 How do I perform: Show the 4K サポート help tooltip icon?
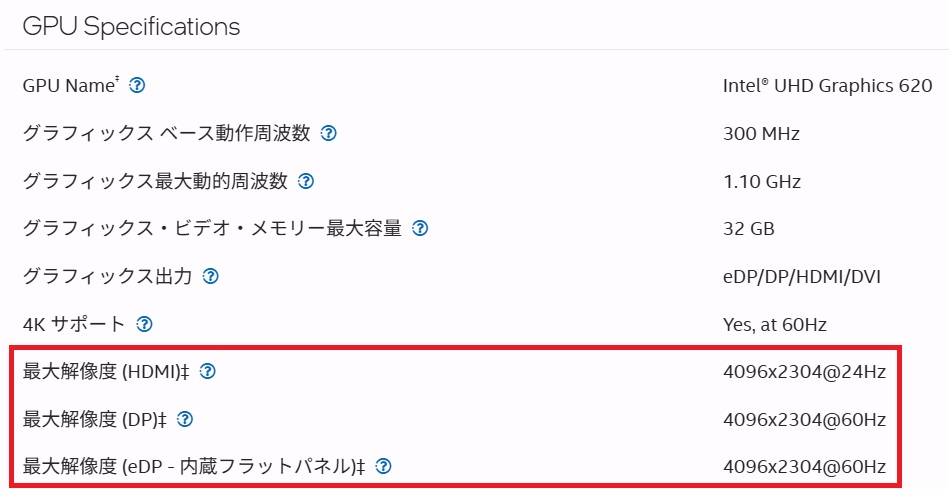[x=144, y=324]
